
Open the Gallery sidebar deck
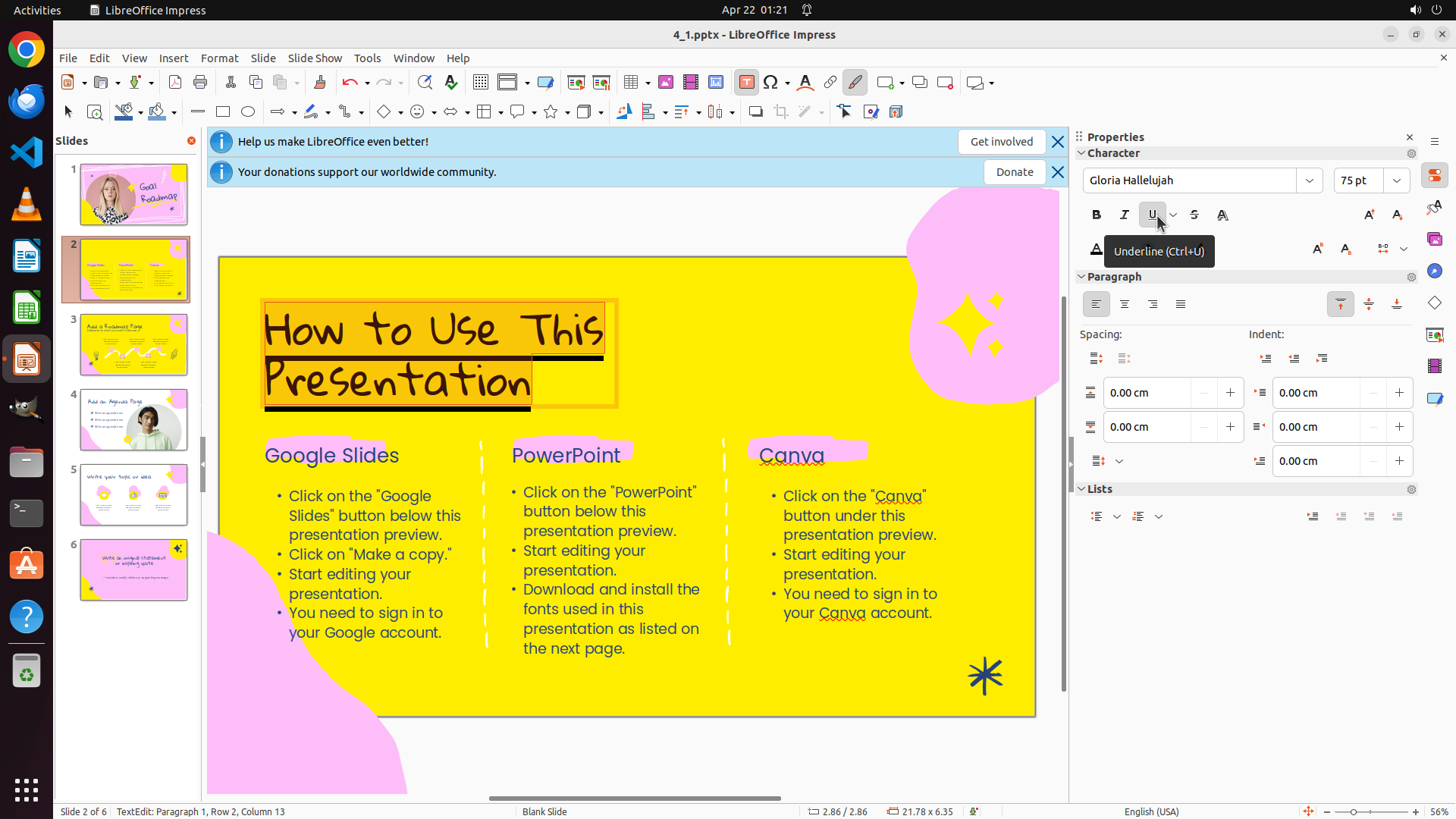point(1435,240)
